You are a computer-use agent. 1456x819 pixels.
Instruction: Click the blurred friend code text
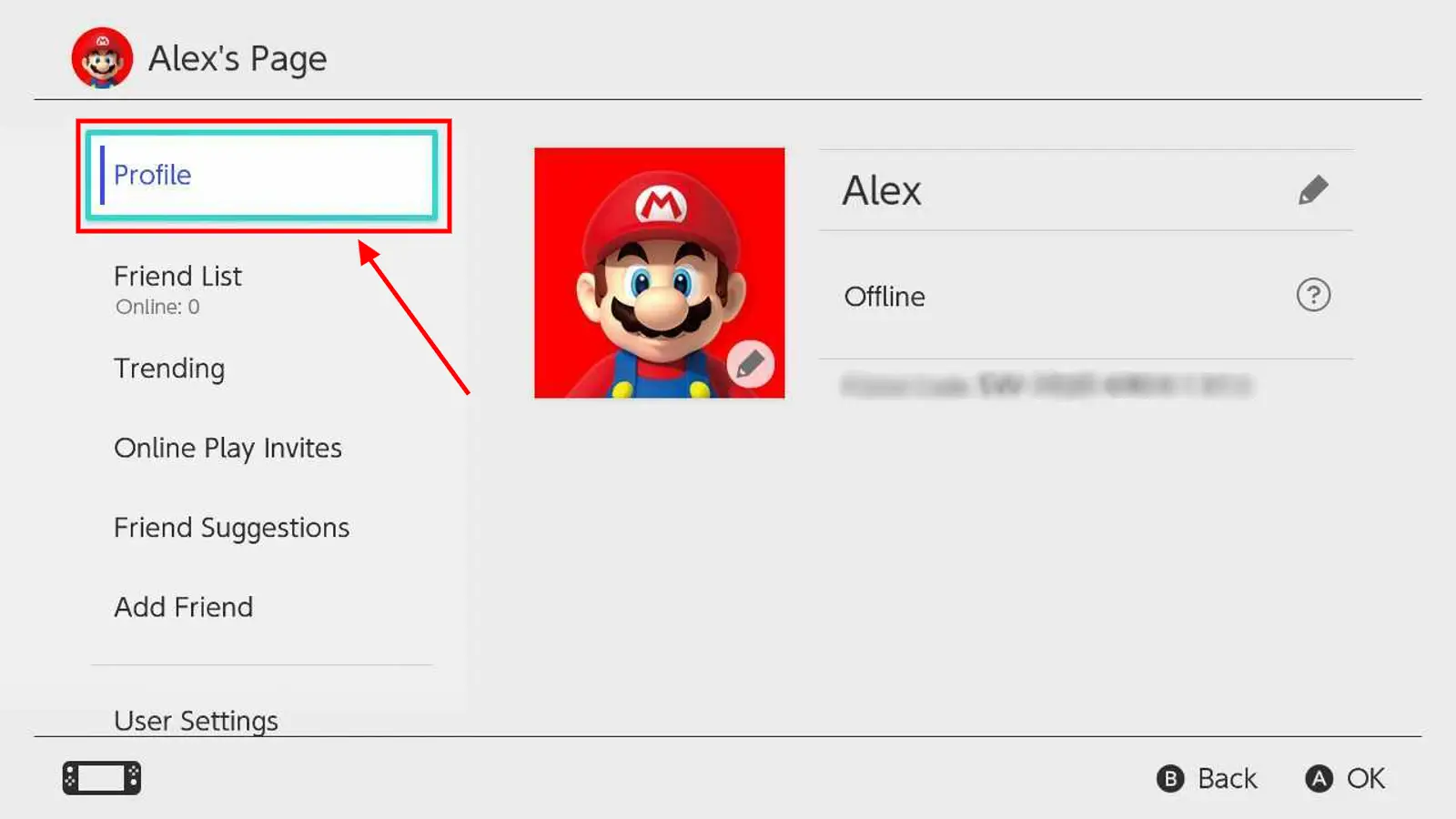(x=1046, y=386)
